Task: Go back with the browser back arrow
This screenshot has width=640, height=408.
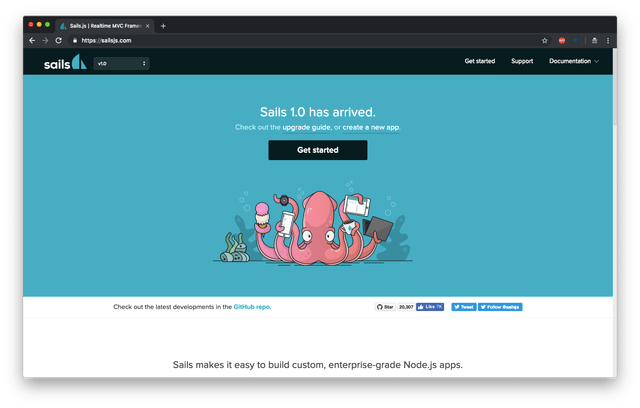Action: (x=32, y=40)
